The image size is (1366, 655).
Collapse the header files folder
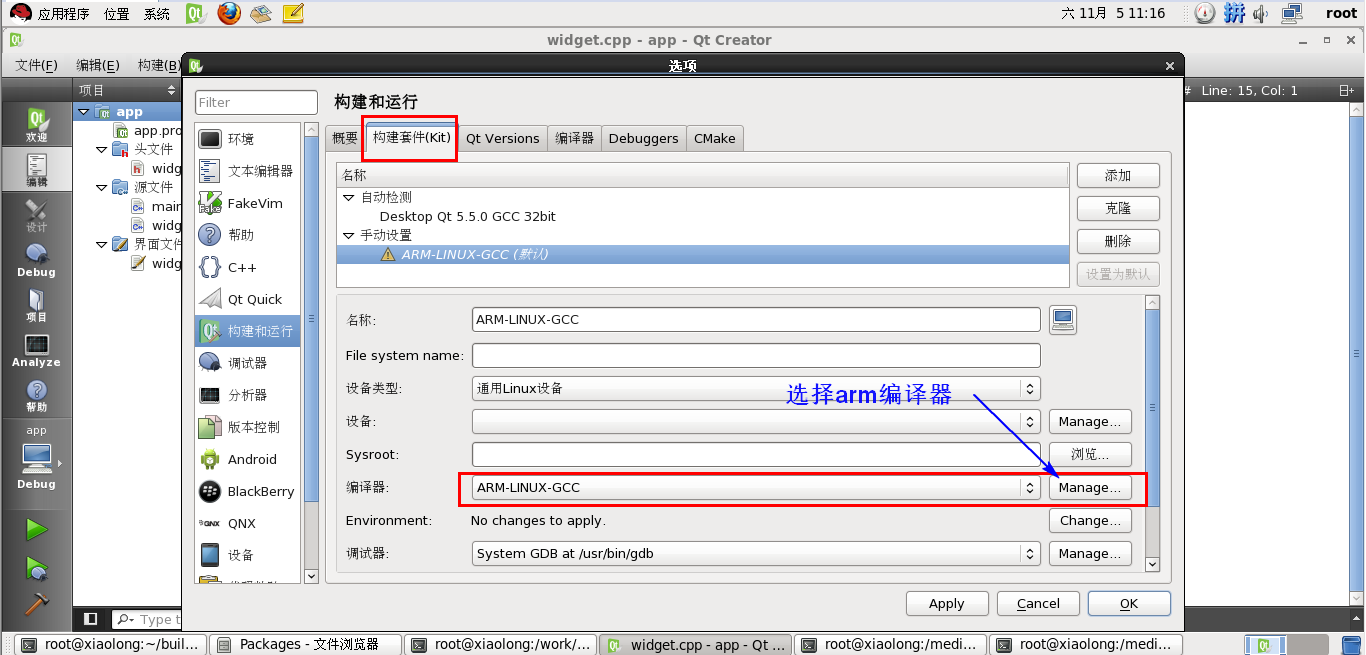click(102, 149)
